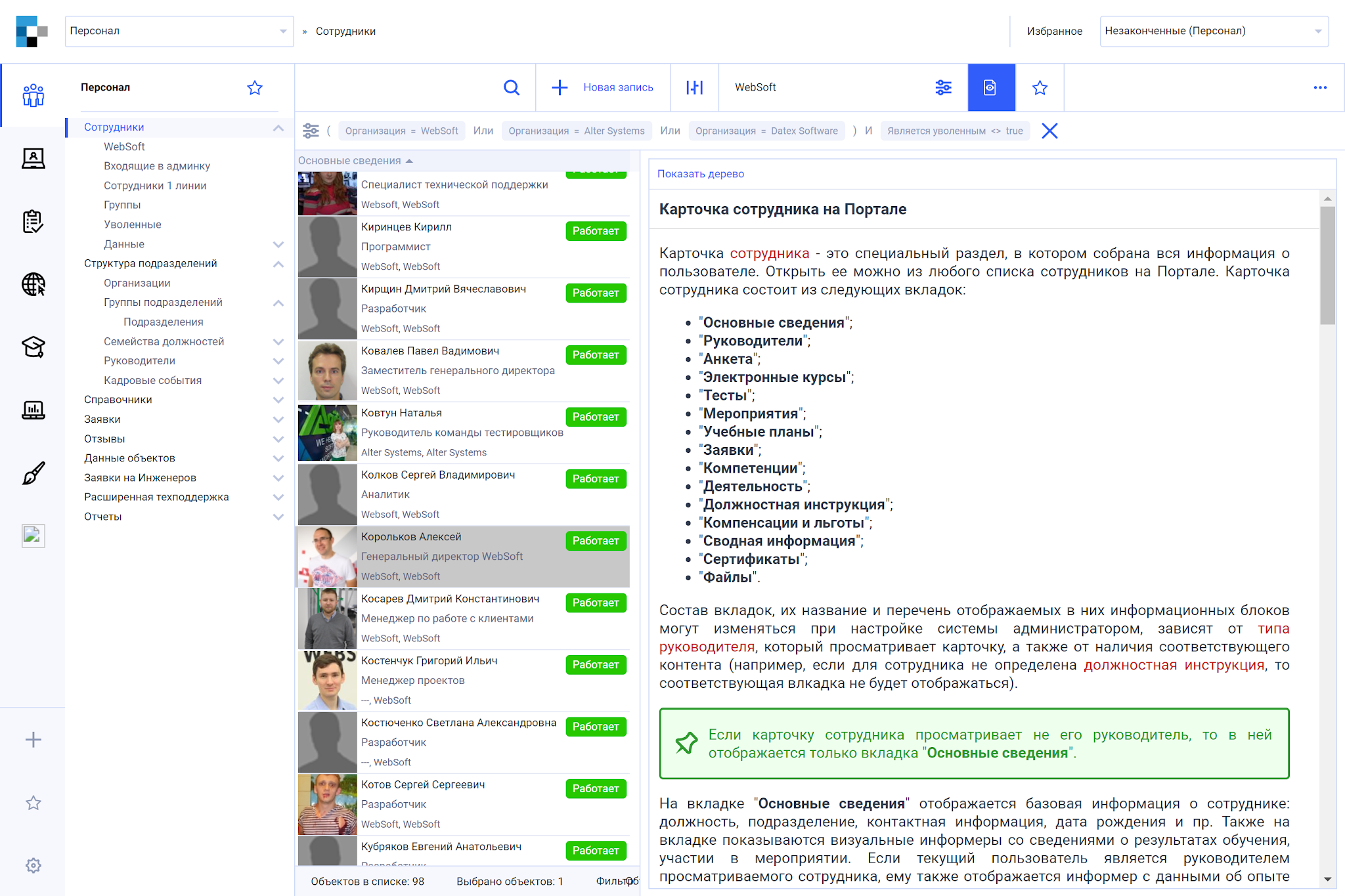Click Показать дерево link

tap(700, 174)
